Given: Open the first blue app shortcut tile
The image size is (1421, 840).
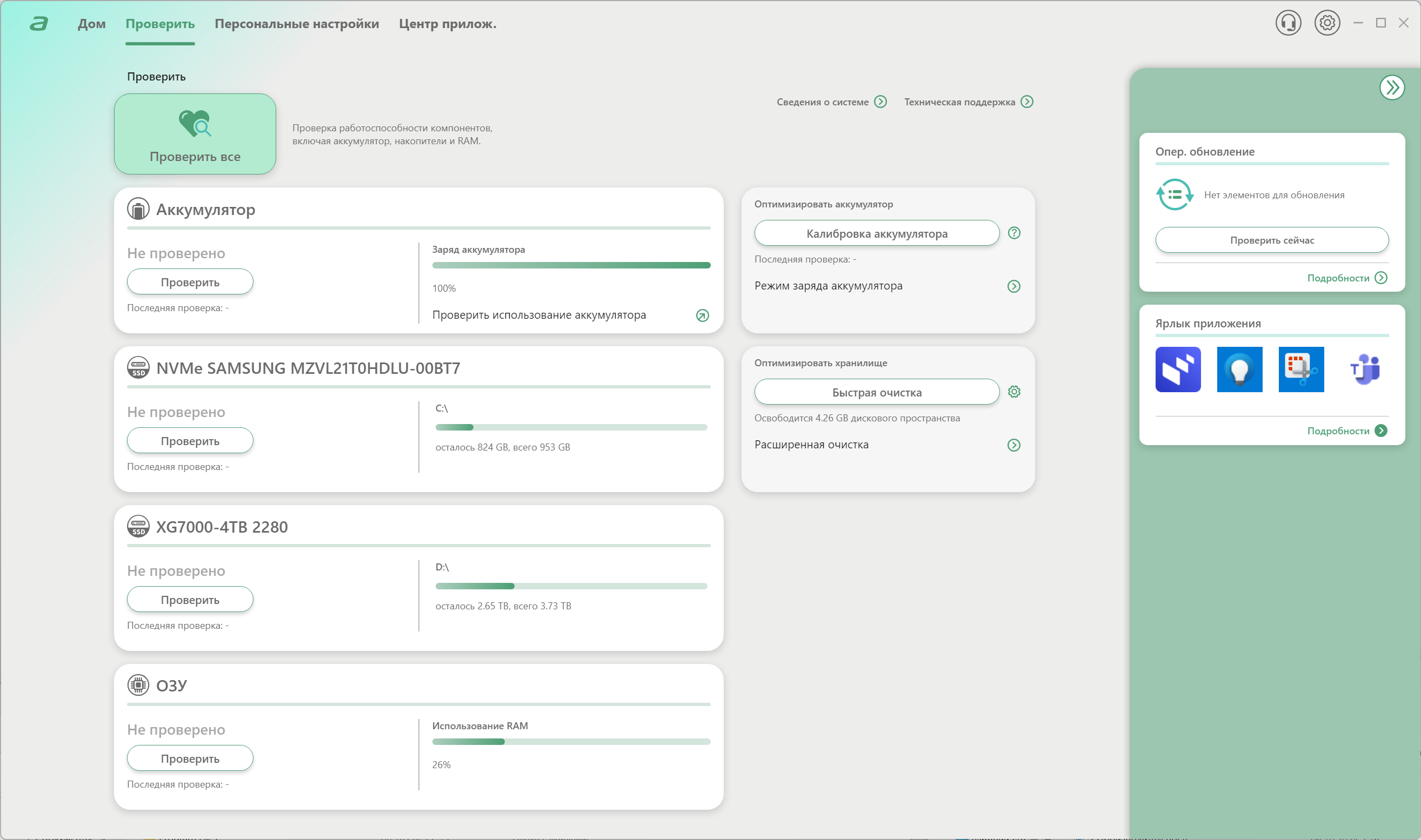Looking at the screenshot, I should click(x=1178, y=369).
